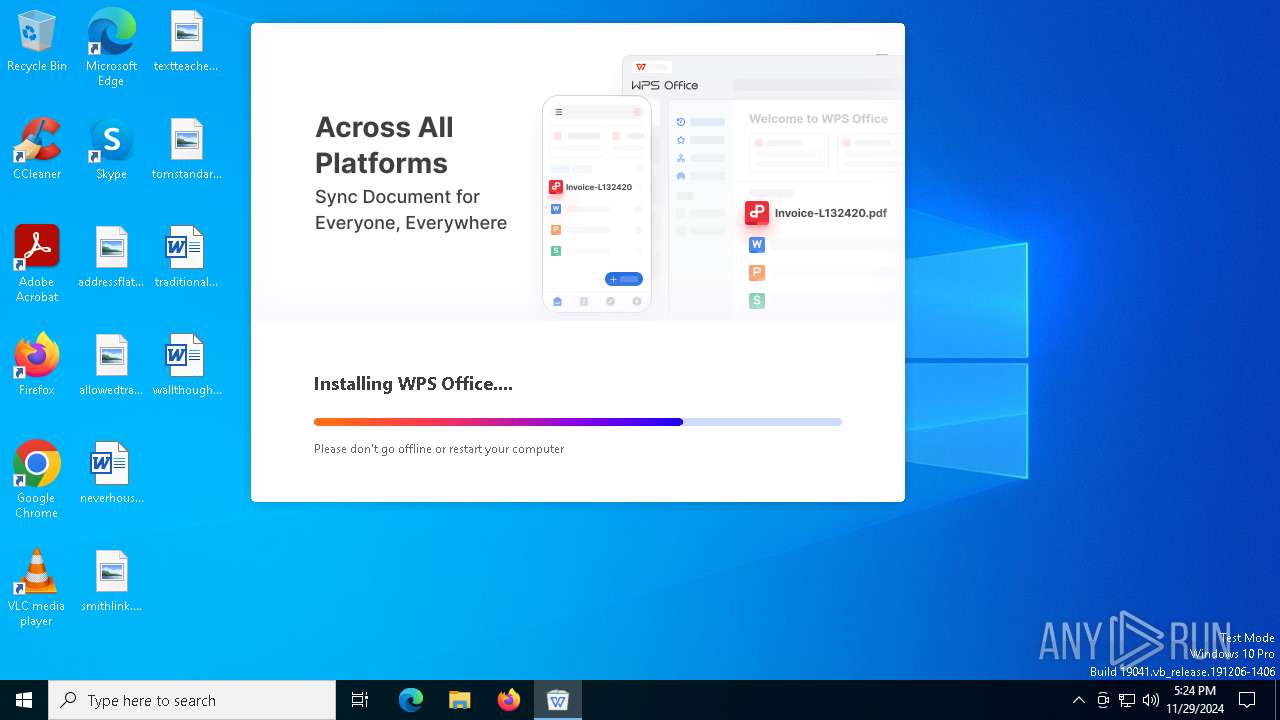The image size is (1280, 720).
Task: Open the traditional... Word document
Action: (186, 257)
